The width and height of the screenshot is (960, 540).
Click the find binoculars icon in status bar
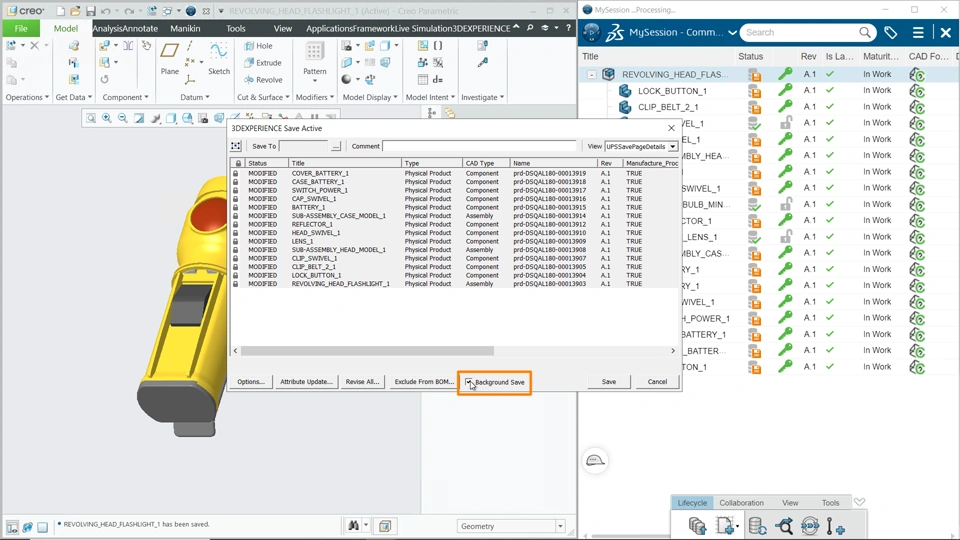pyautogui.click(x=353, y=526)
